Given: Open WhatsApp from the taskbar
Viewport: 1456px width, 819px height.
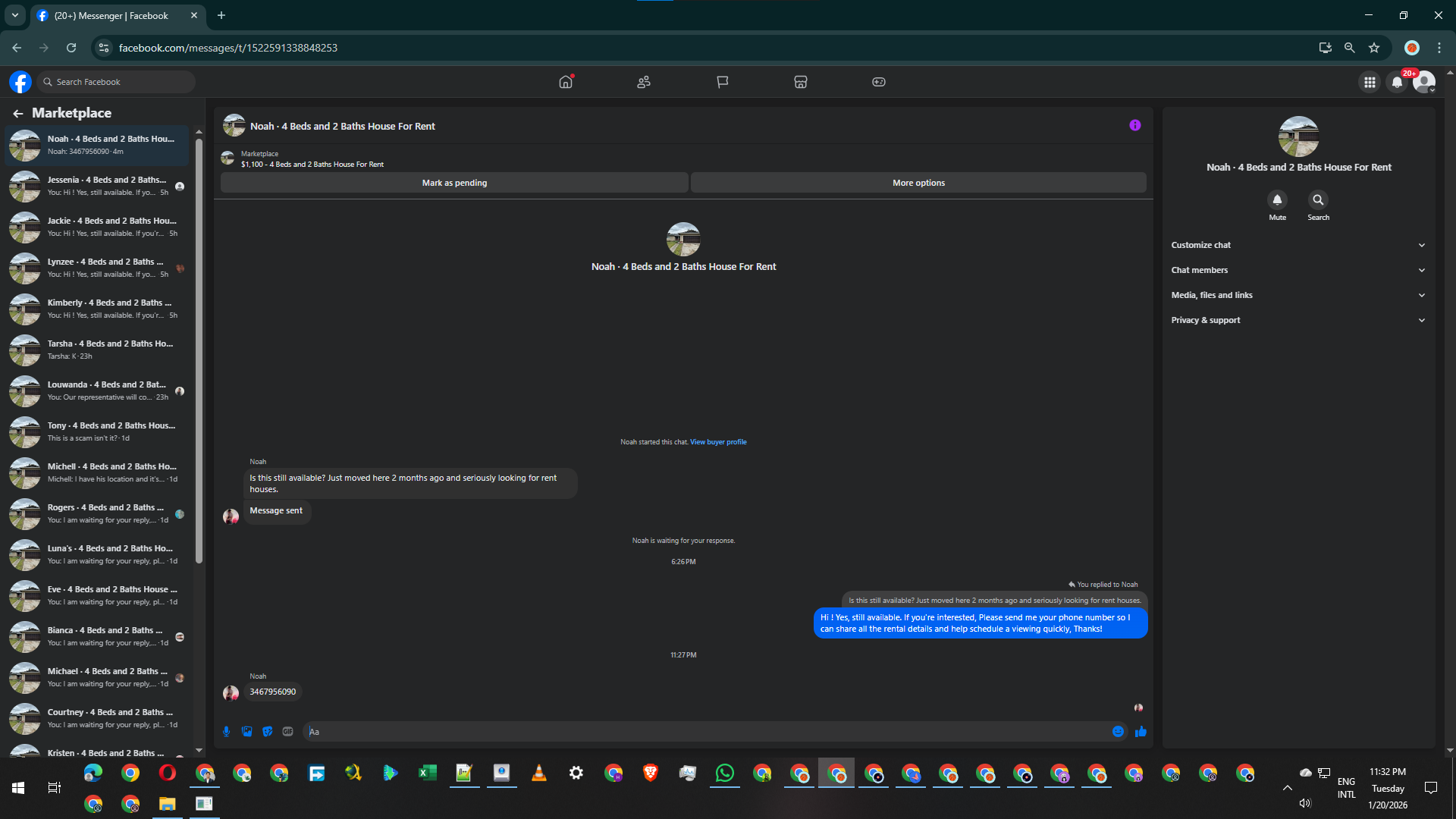Looking at the screenshot, I should pyautogui.click(x=725, y=773).
